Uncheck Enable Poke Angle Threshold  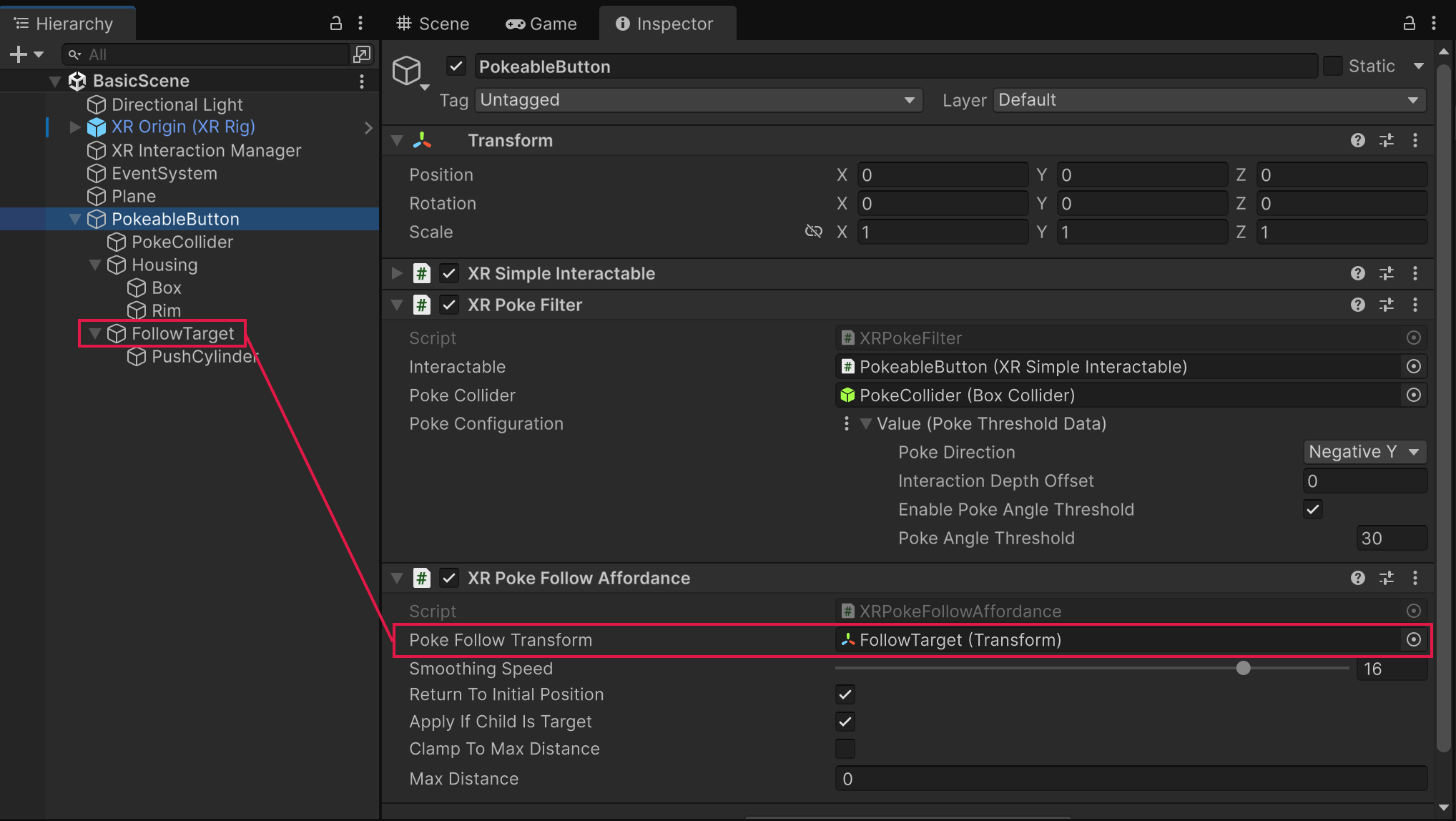pos(1313,509)
